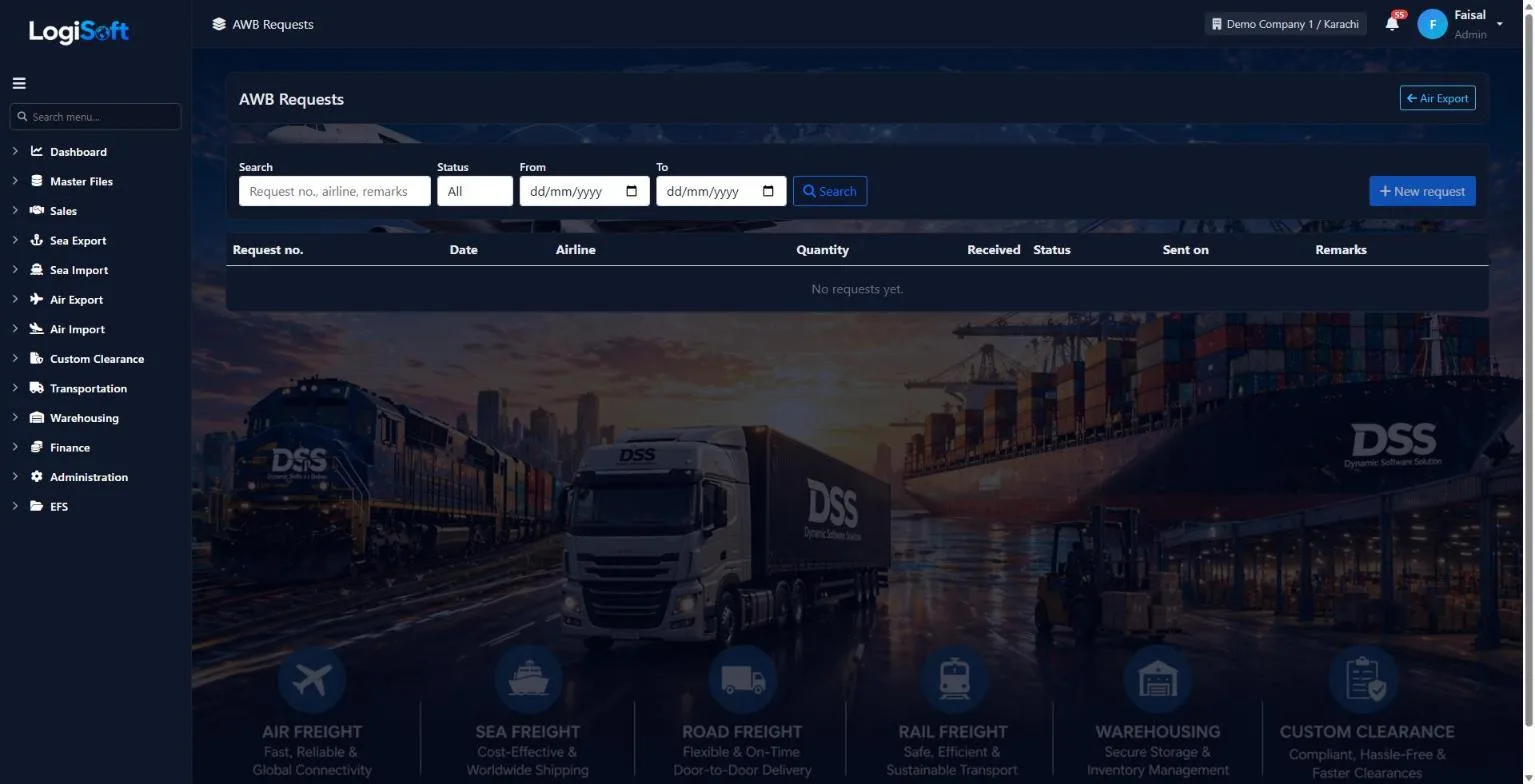Image resolution: width=1535 pixels, height=784 pixels.
Task: Open the From date calendar picker
Action: [632, 191]
